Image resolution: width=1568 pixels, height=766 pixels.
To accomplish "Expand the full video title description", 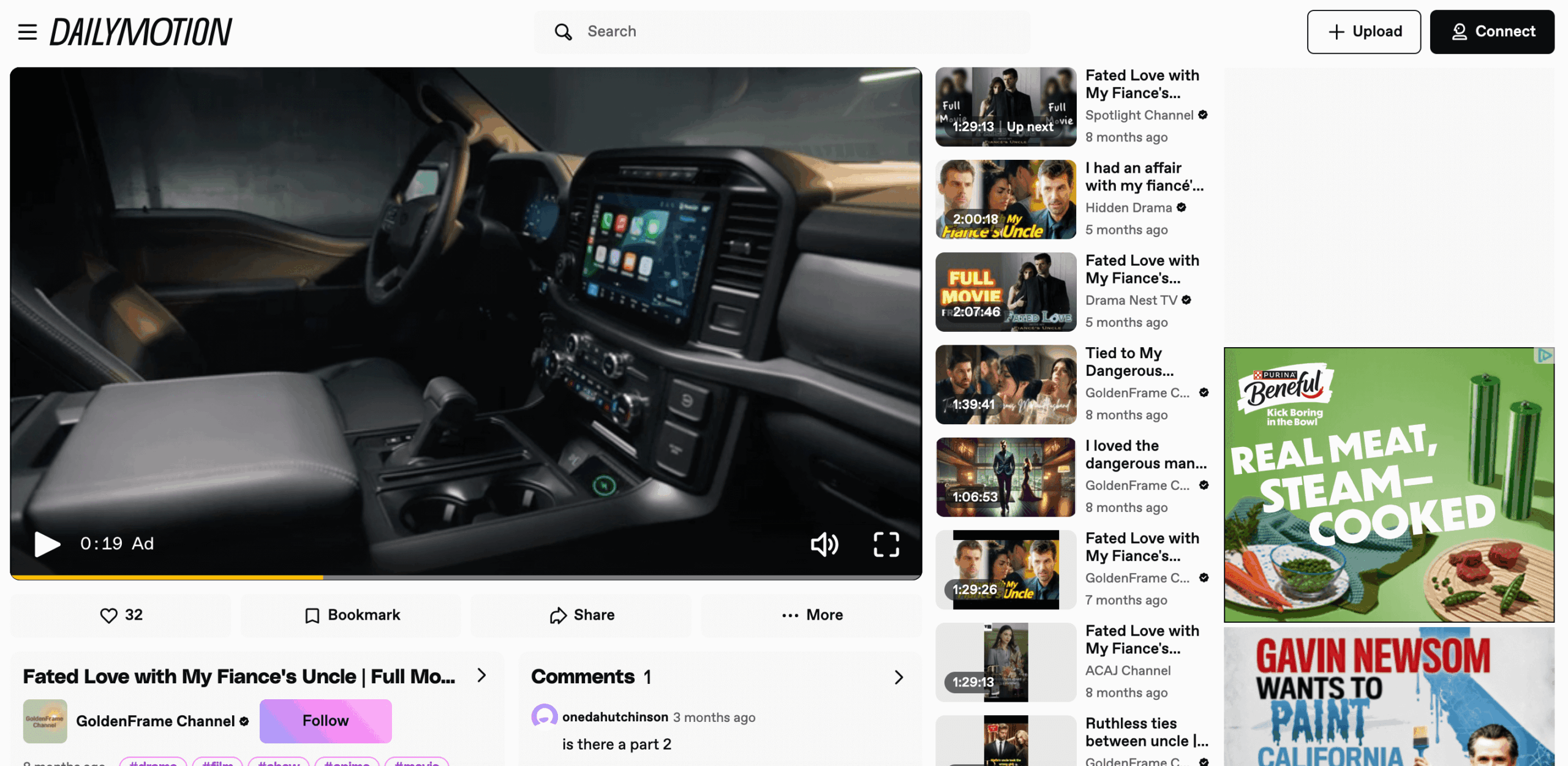I will pos(481,676).
